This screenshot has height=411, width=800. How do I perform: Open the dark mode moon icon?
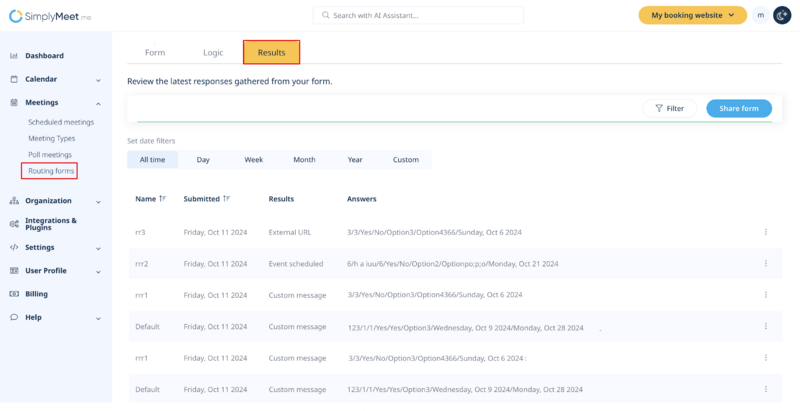click(x=782, y=15)
